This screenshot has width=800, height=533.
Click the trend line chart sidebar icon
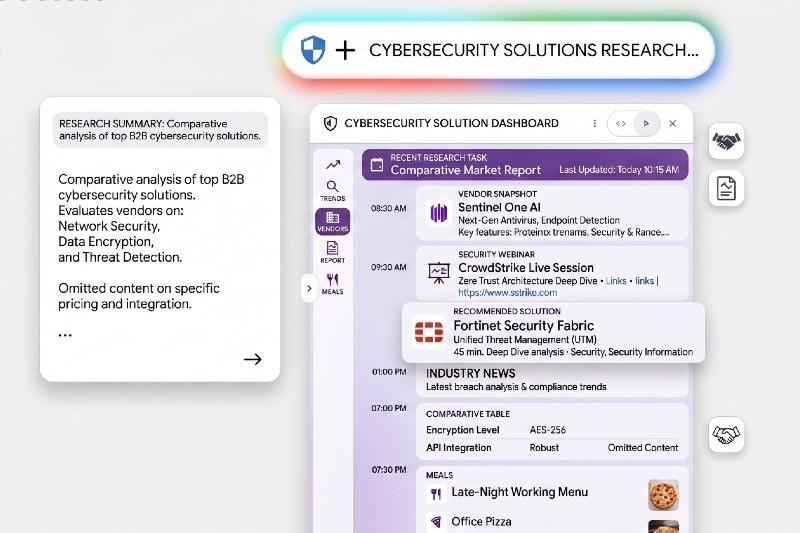tap(333, 165)
